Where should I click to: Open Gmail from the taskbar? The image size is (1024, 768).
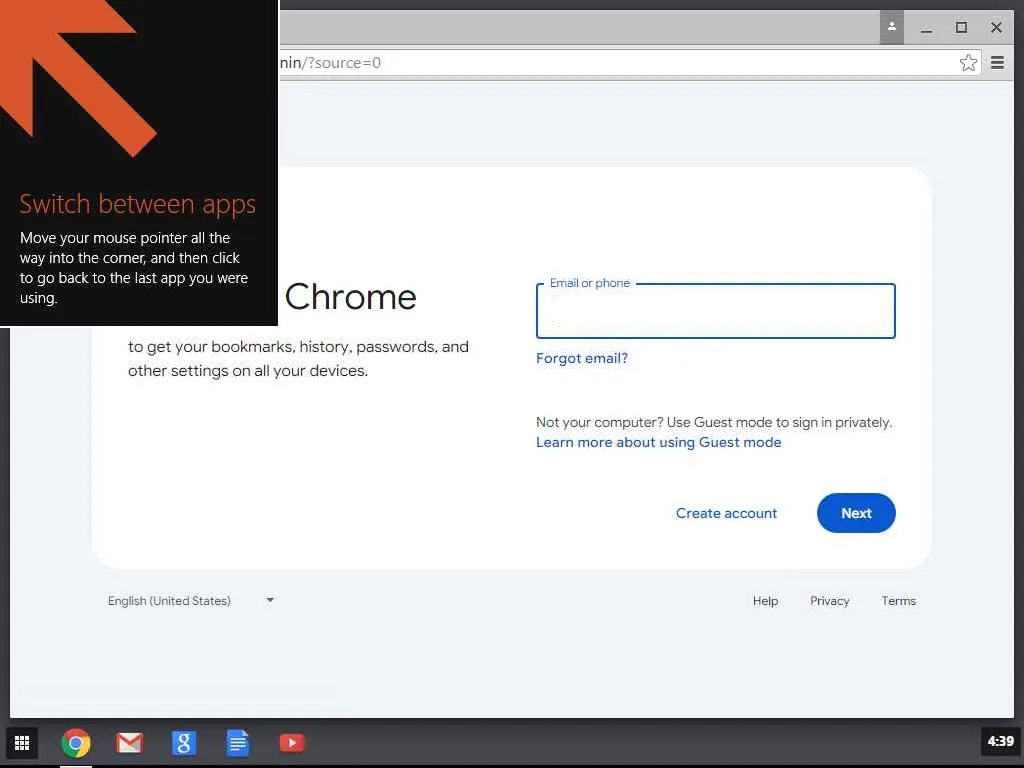pyautogui.click(x=129, y=743)
